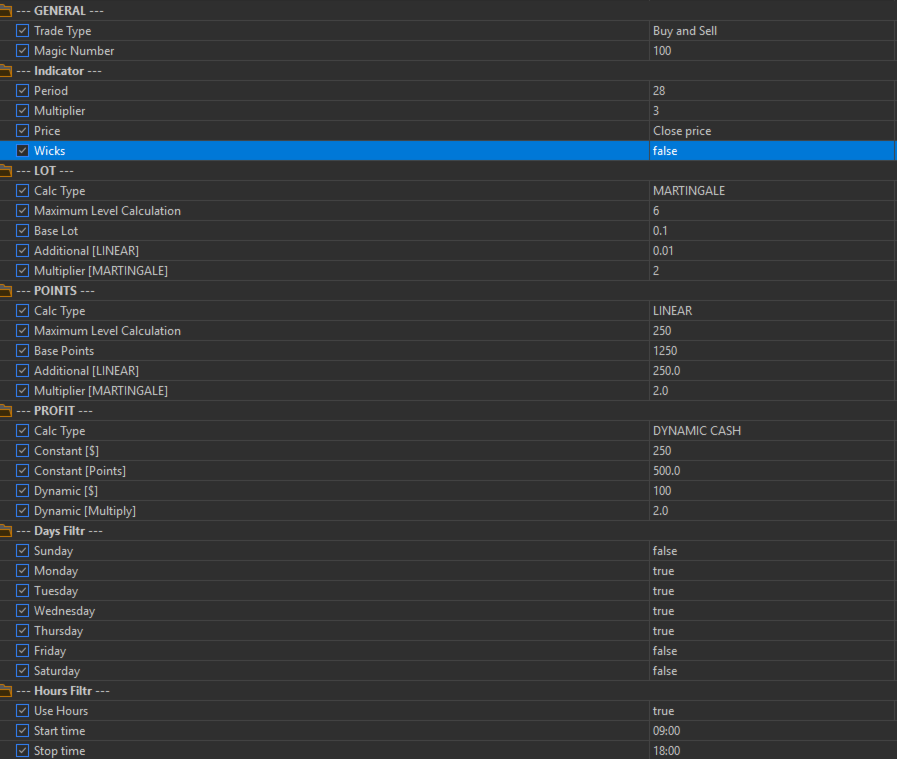Uncheck the Period parameter checkbox
Image resolution: width=897 pixels, height=759 pixels.
[22, 90]
